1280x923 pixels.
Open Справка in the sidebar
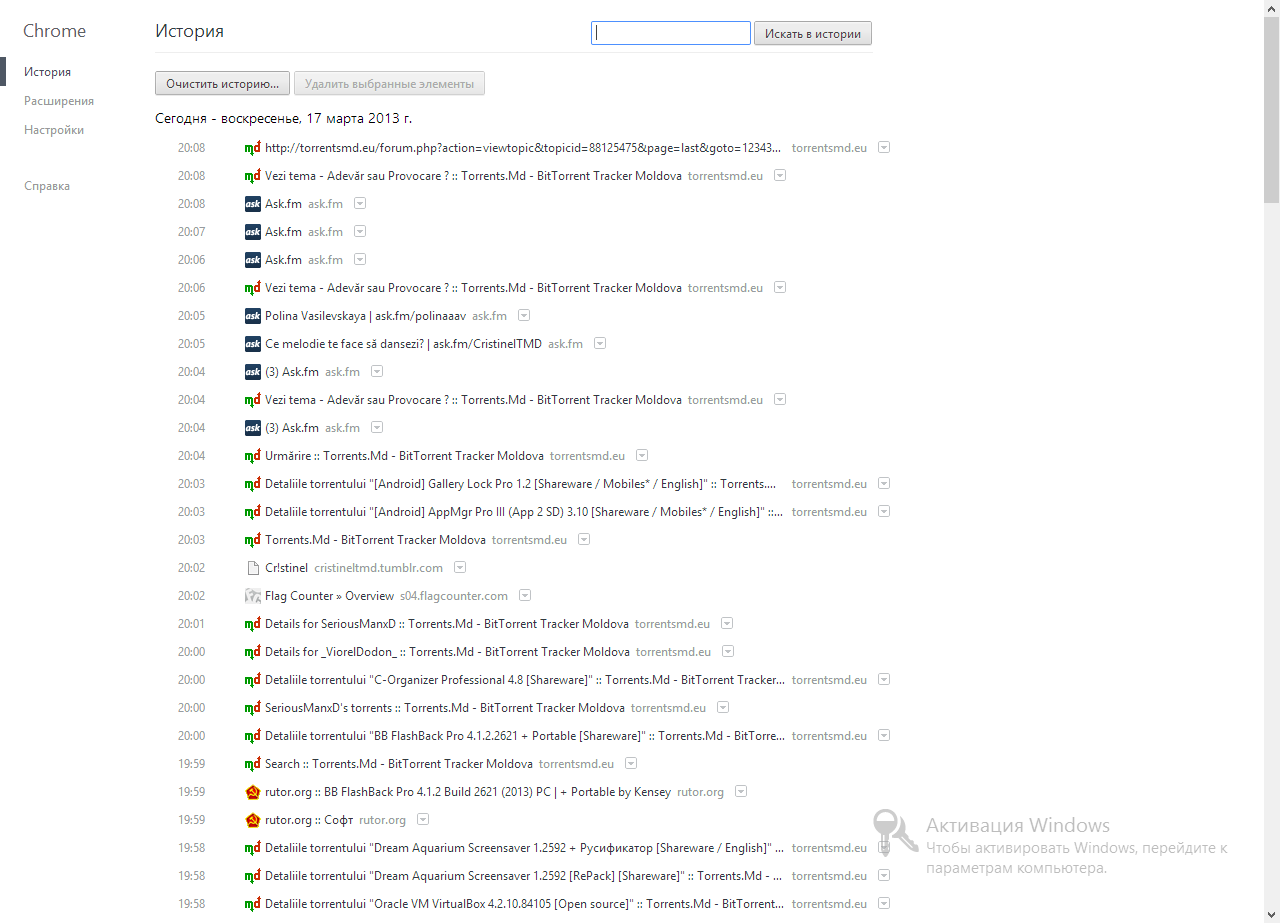pos(47,186)
